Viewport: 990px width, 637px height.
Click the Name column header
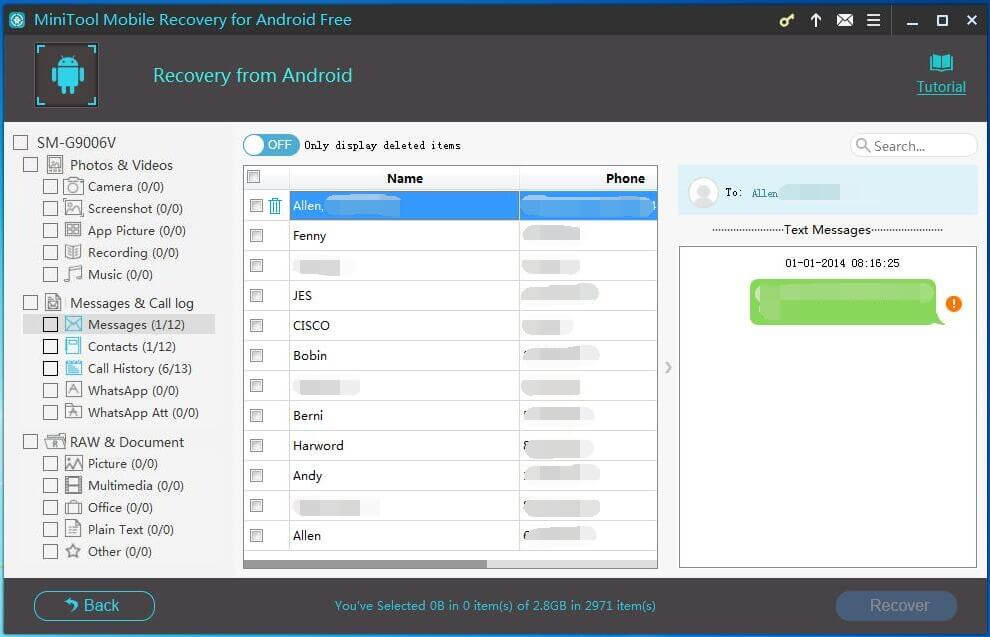(x=405, y=178)
